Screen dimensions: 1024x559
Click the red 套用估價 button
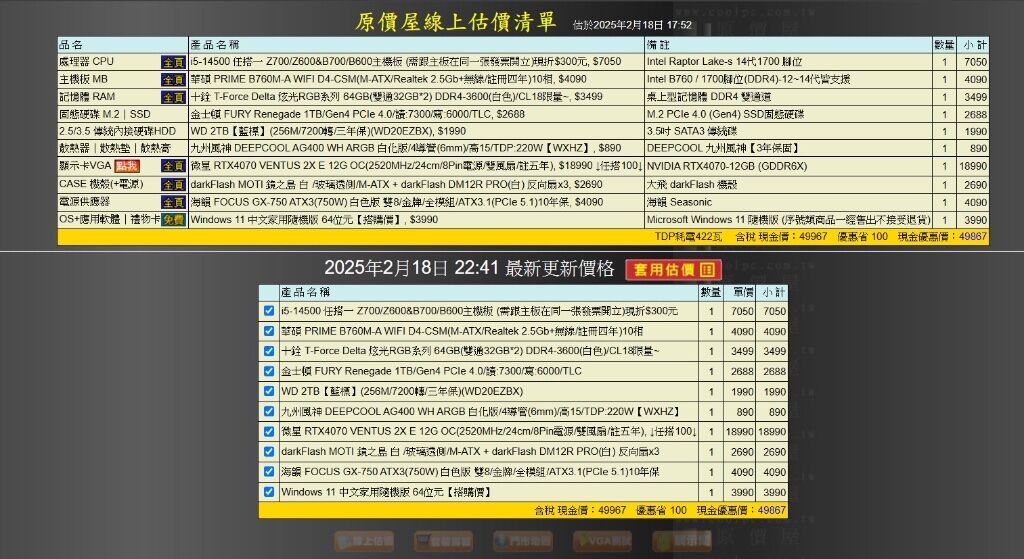(x=673, y=270)
